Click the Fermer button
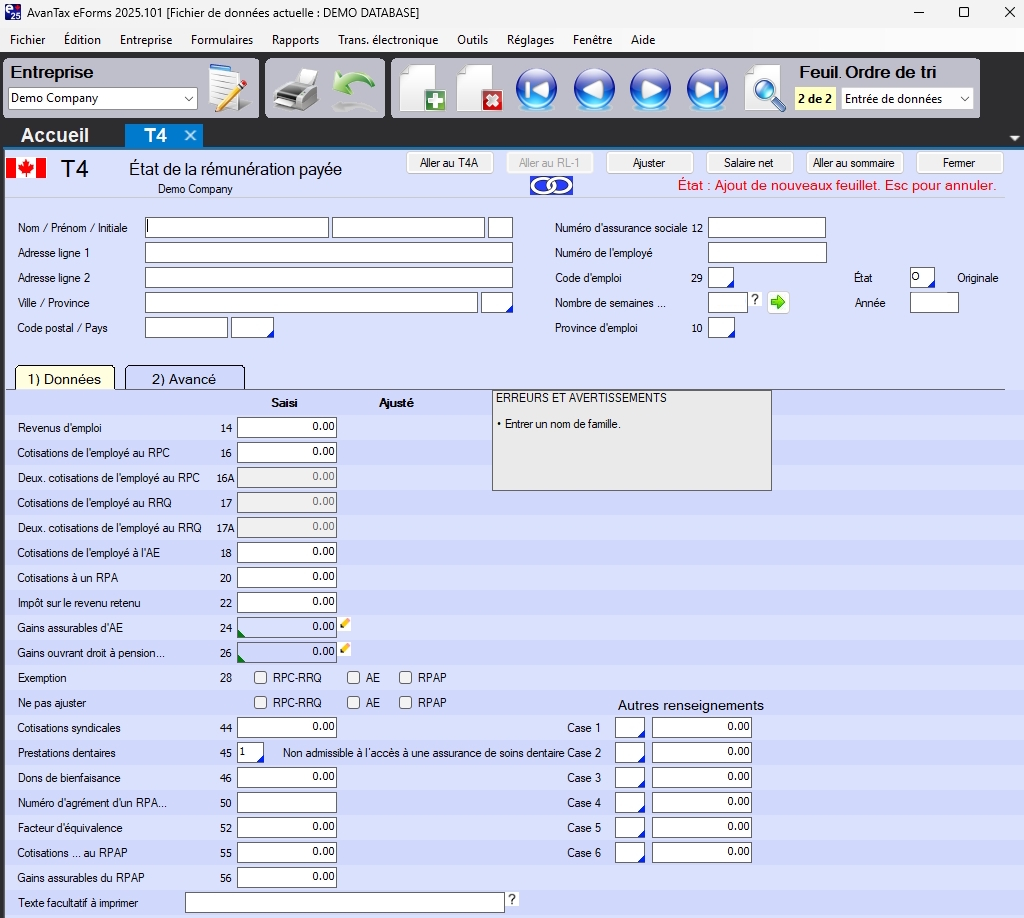Screen dimensions: 1024x918 959,163
